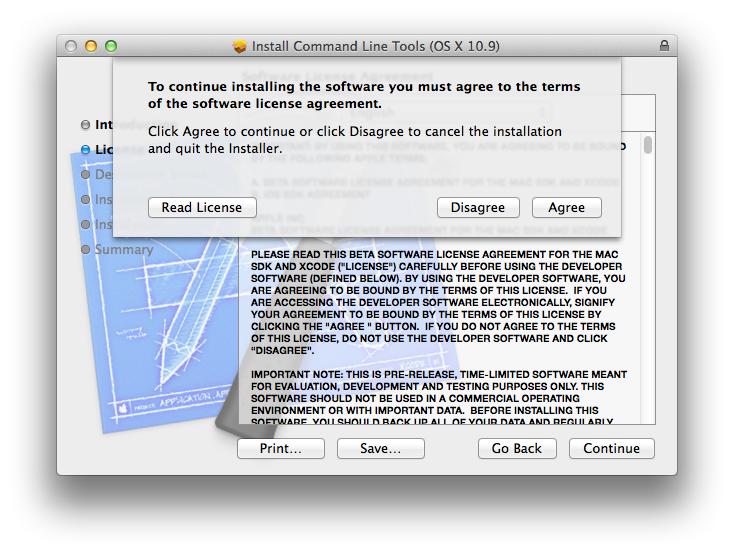Click the "IMPORTANT NOTE" paragraph text
Image resolution: width=734 pixels, height=554 pixels.
tap(439, 398)
